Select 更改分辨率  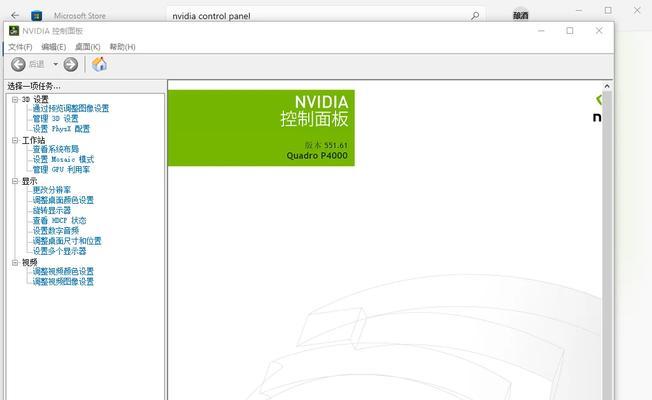pos(52,190)
